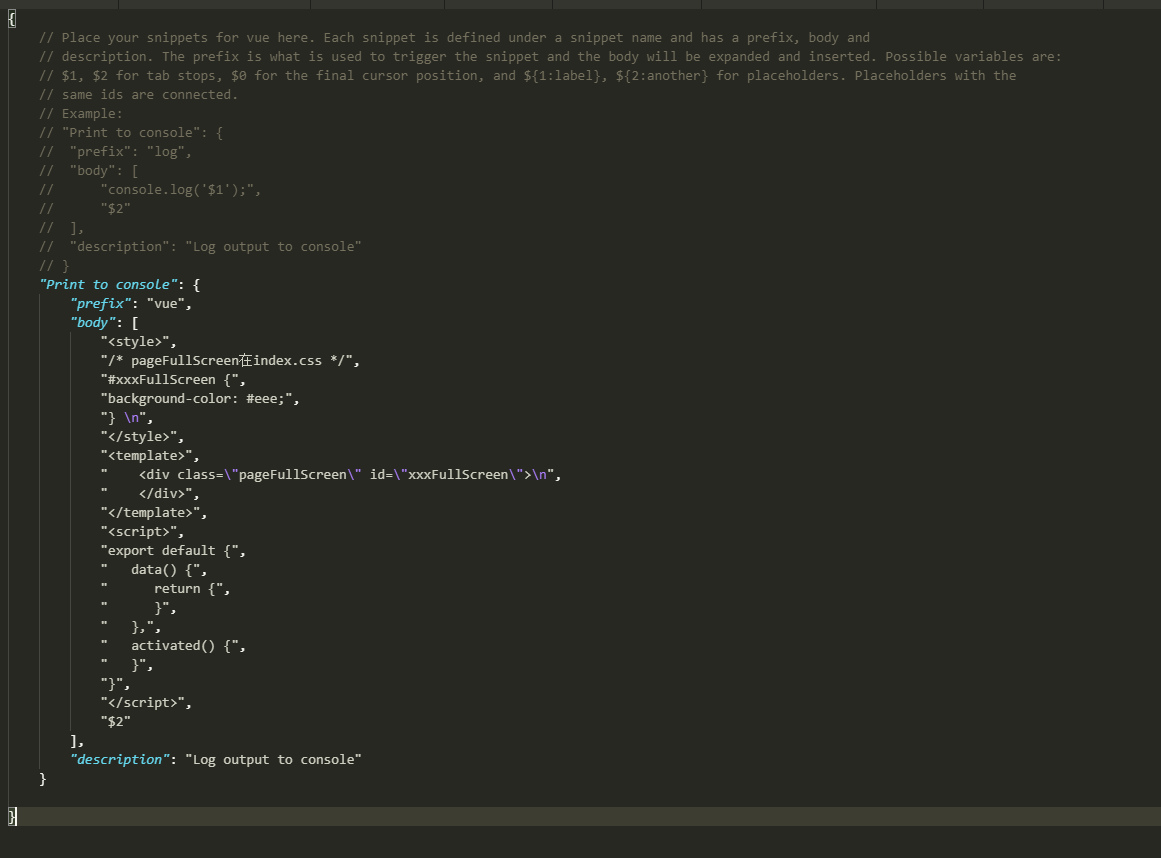Click the "vue" prefix value
Screen dimensions: 1161x858
click(x=166, y=304)
